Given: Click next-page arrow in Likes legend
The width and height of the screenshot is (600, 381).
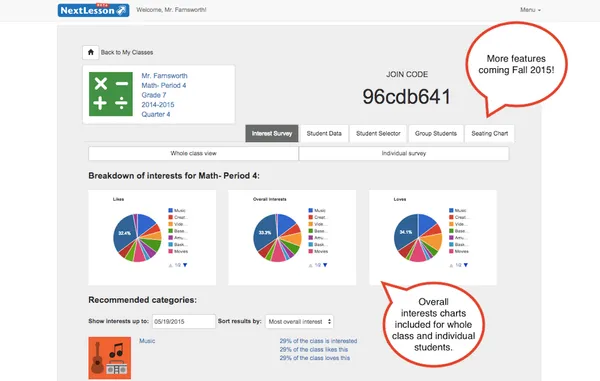Looking at the screenshot, I should coord(185,265).
